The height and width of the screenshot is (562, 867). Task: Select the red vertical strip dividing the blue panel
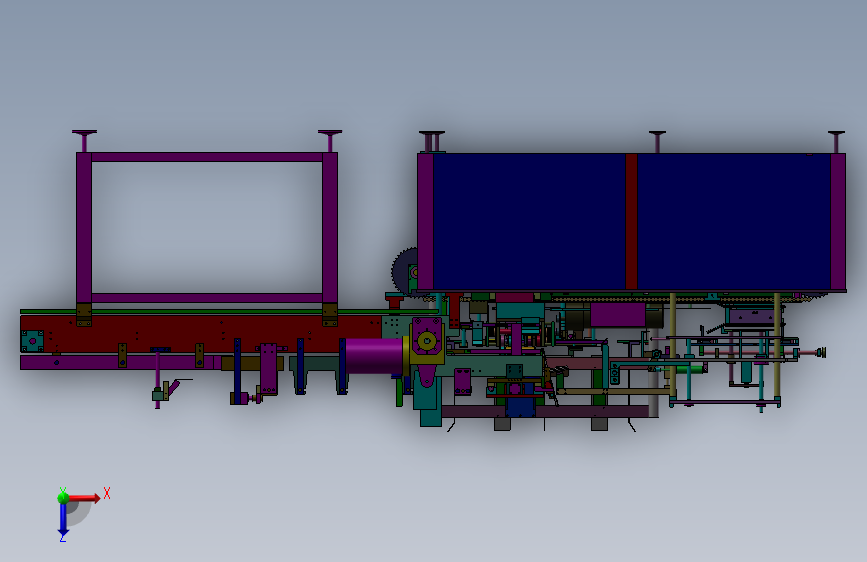(631, 221)
